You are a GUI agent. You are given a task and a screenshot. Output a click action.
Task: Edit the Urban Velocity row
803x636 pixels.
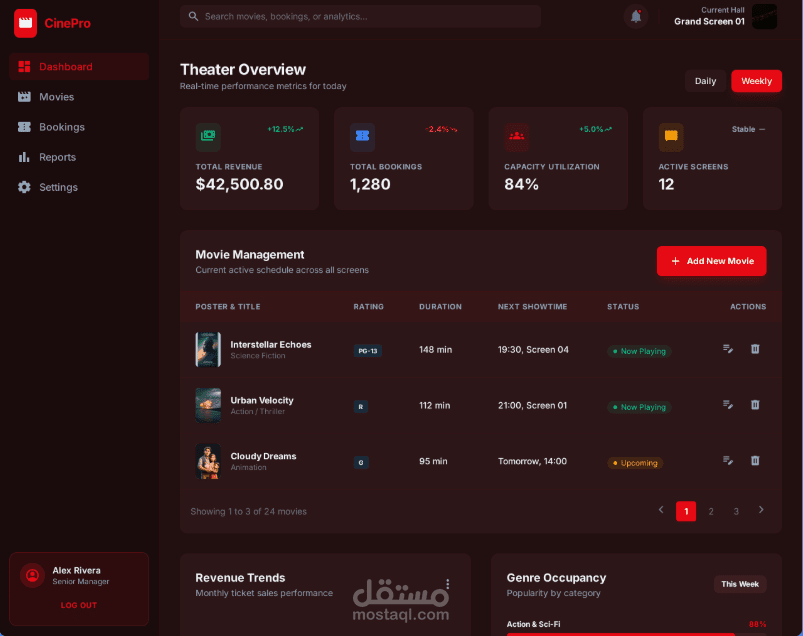(x=728, y=405)
